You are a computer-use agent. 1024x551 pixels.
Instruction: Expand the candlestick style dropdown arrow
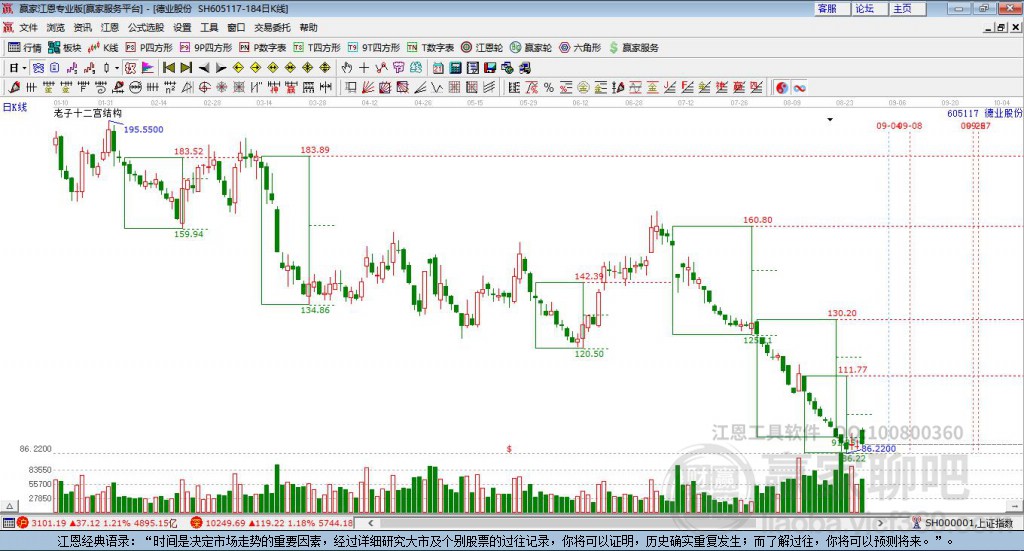point(117,68)
